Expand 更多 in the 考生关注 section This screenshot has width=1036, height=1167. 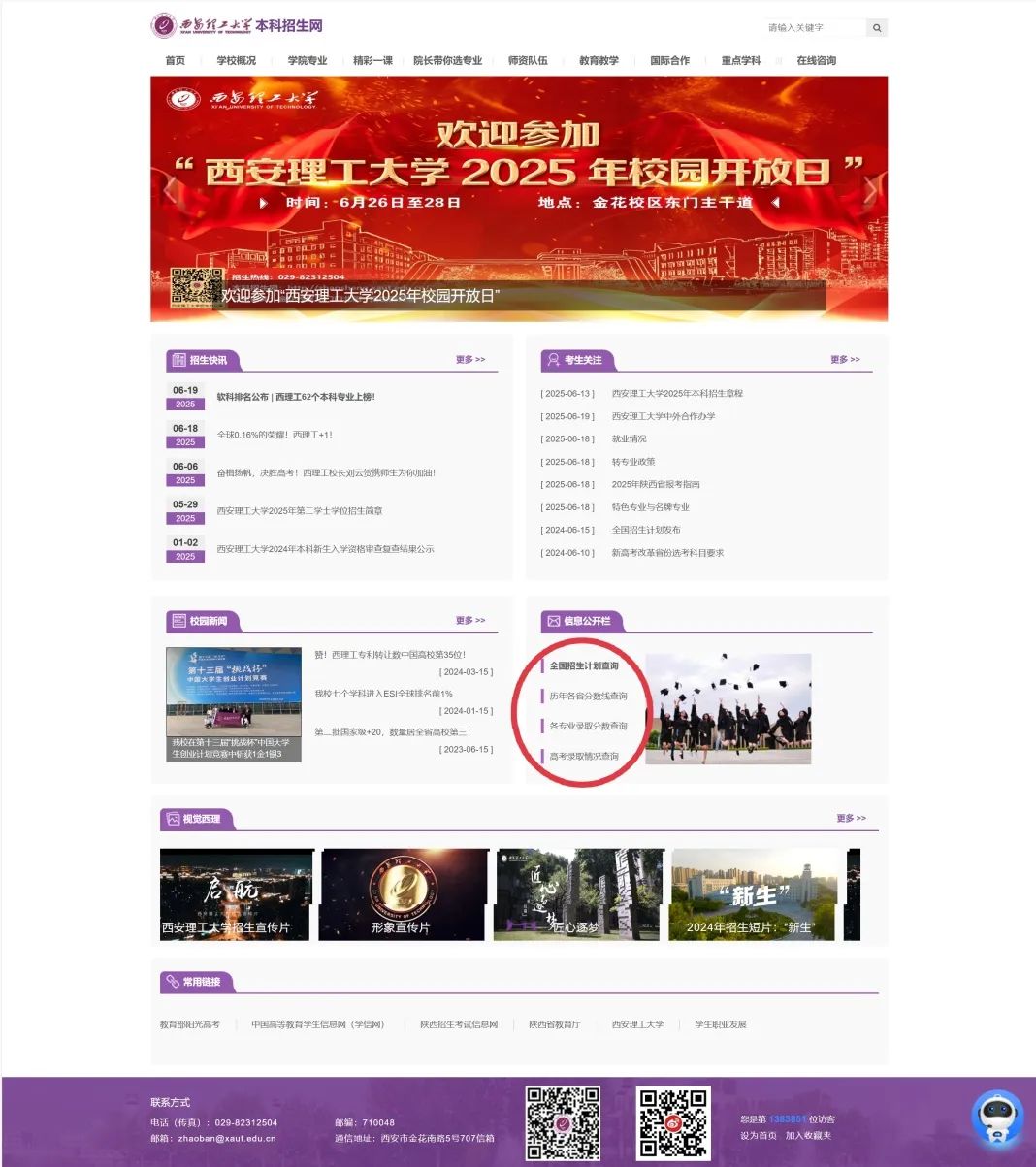(x=845, y=360)
